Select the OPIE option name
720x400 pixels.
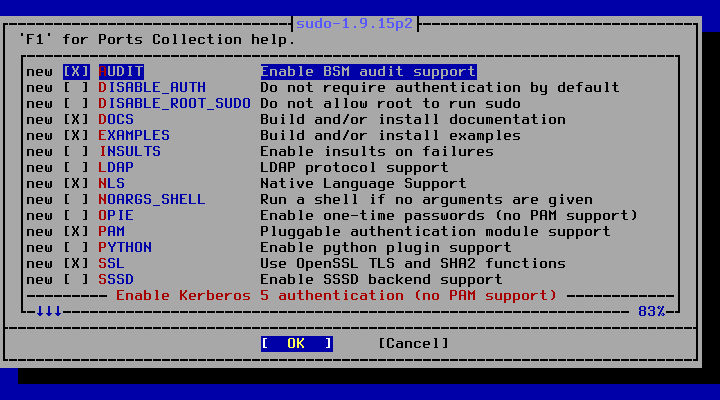tap(116, 216)
